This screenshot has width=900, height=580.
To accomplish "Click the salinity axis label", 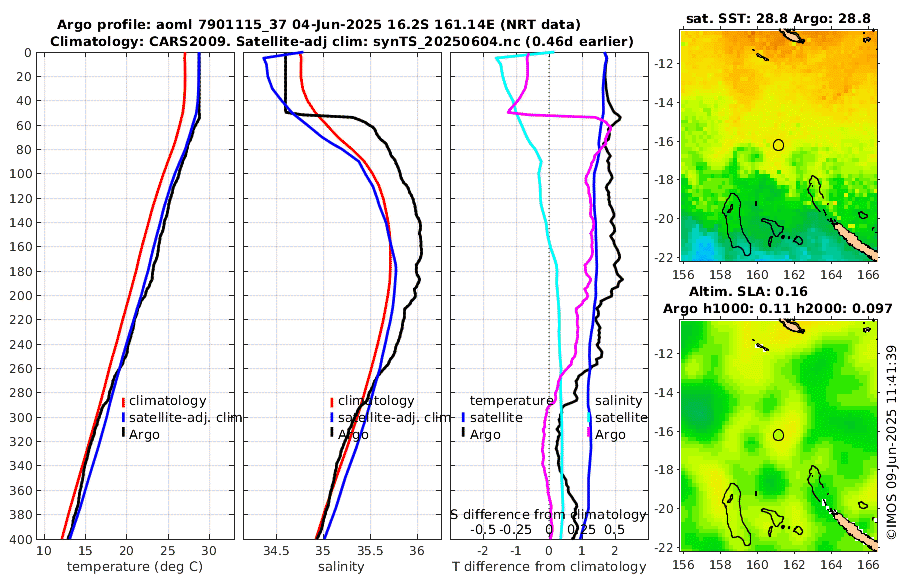I will [x=341, y=567].
